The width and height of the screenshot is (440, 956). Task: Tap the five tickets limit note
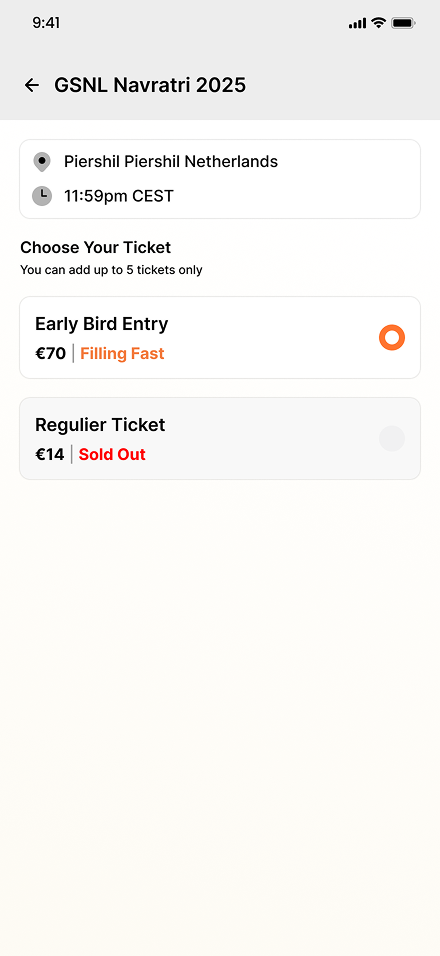[x=112, y=269]
